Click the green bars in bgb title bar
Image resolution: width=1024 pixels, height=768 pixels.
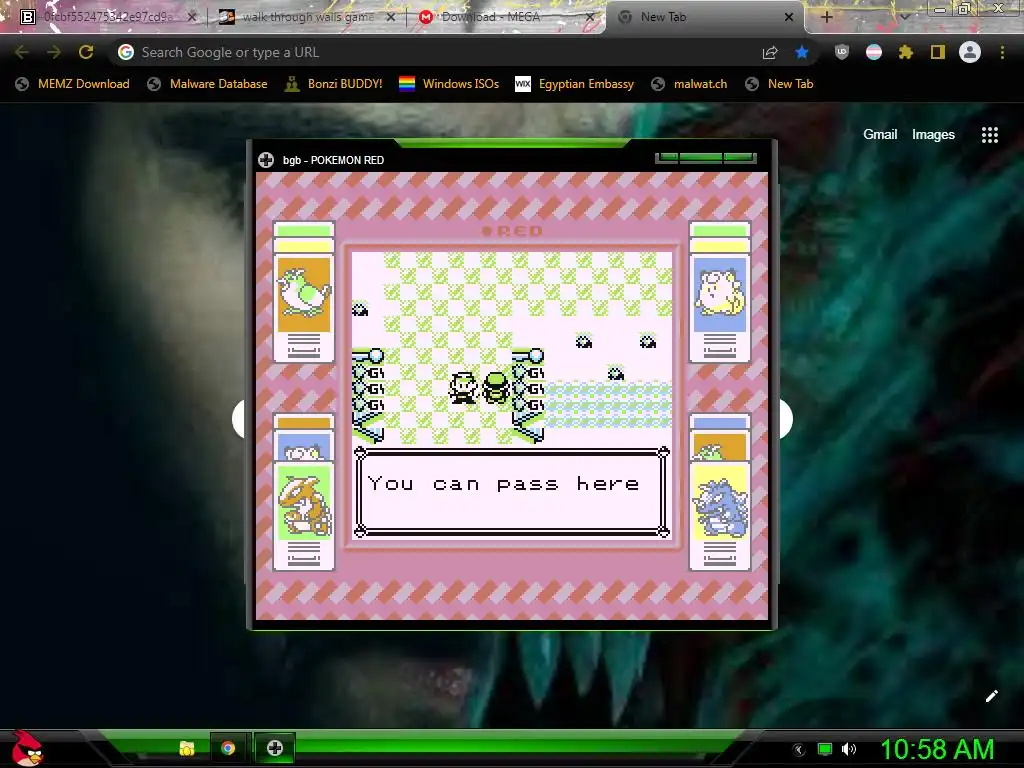click(706, 158)
